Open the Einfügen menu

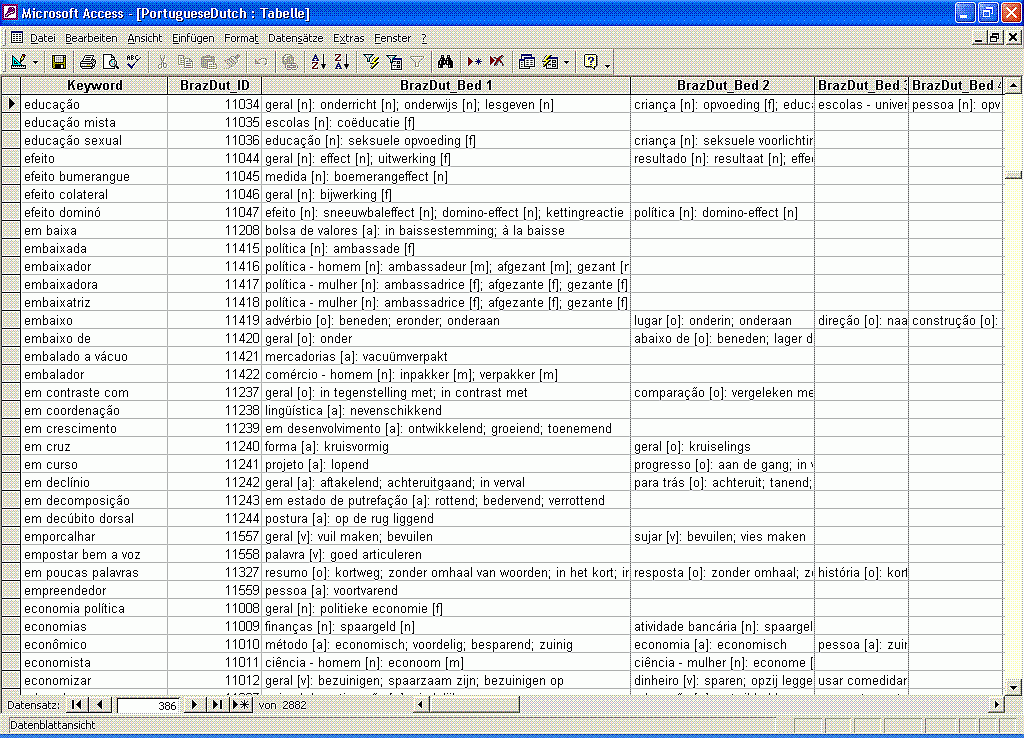pos(193,39)
